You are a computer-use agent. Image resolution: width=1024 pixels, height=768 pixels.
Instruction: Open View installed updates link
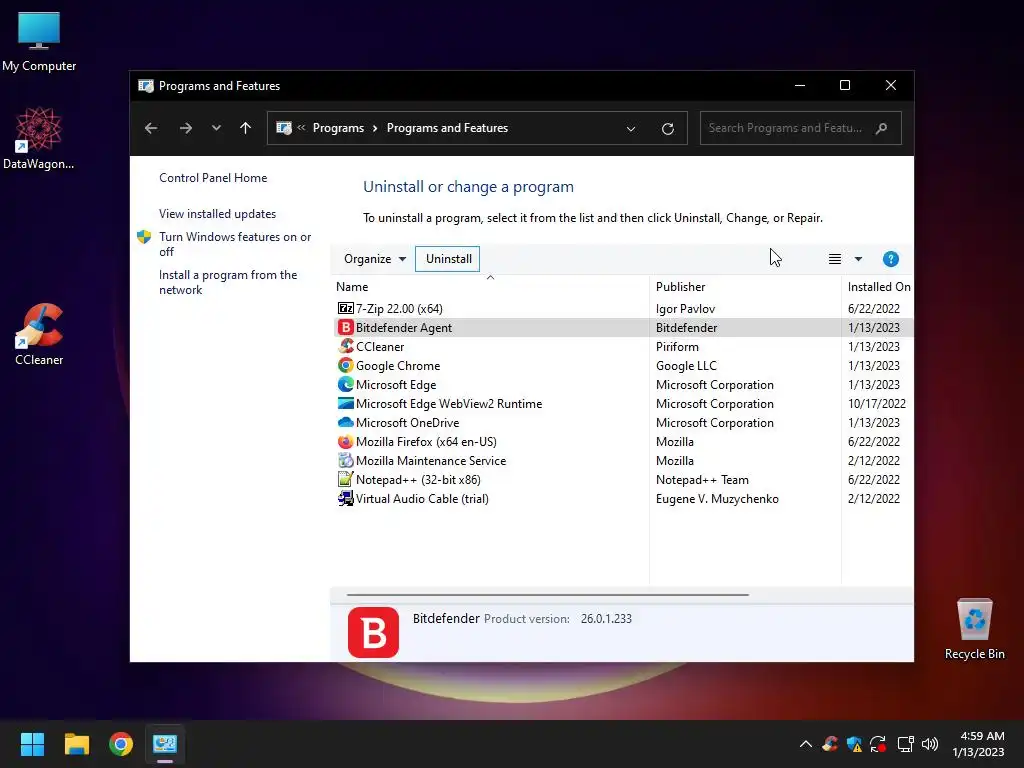coord(217,214)
